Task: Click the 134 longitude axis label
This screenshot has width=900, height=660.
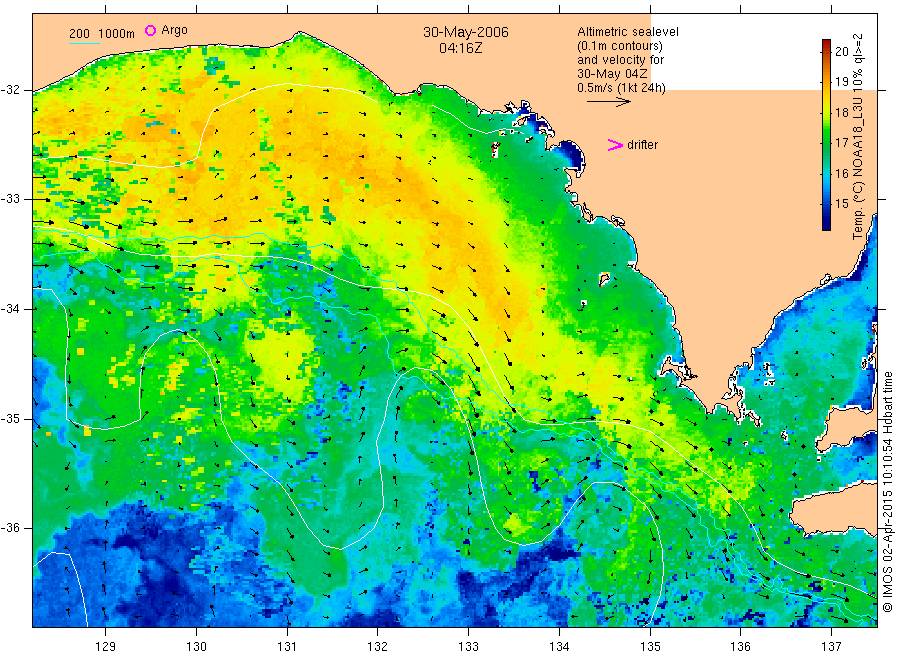Action: (x=559, y=647)
